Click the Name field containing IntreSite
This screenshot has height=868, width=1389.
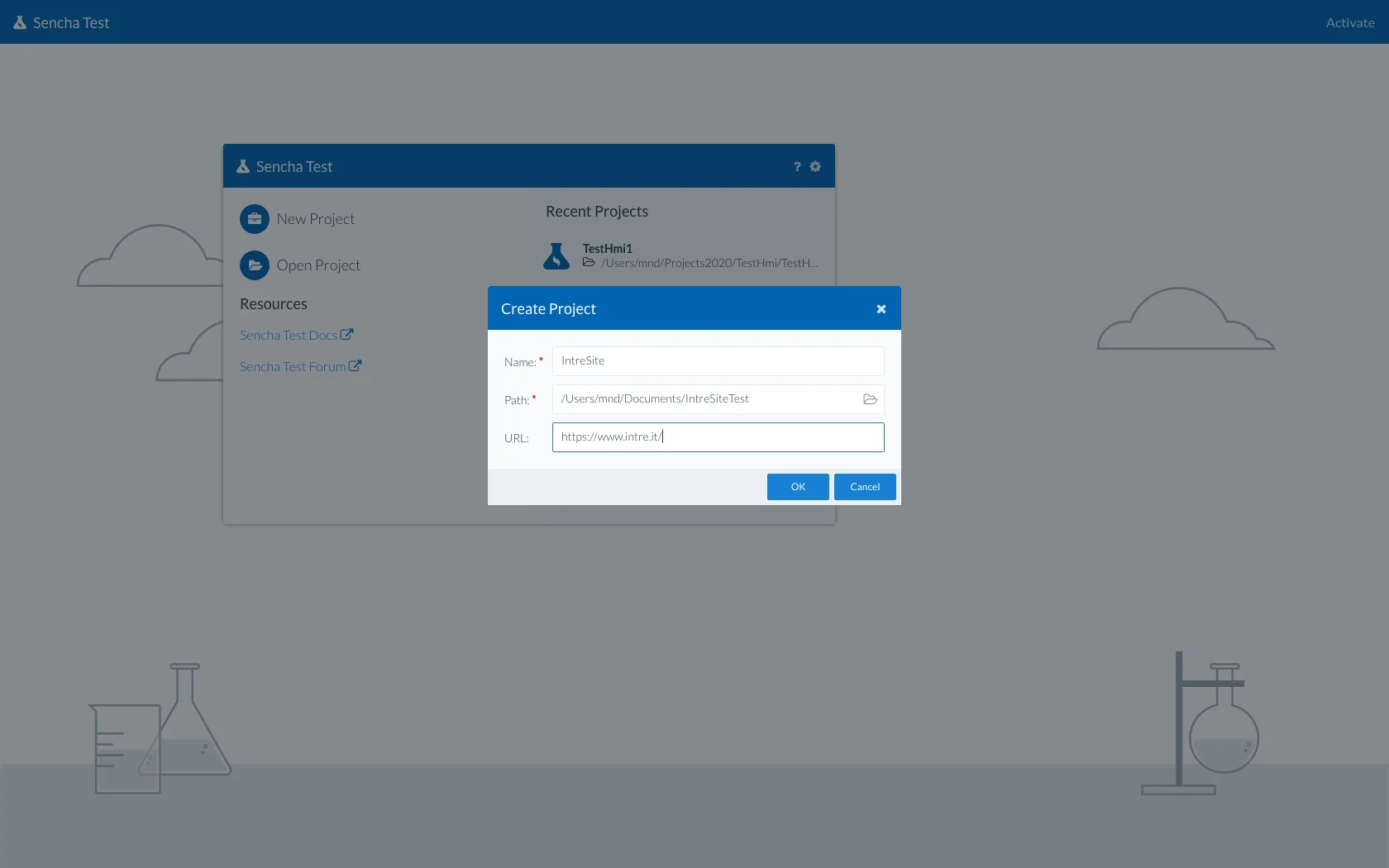(718, 361)
